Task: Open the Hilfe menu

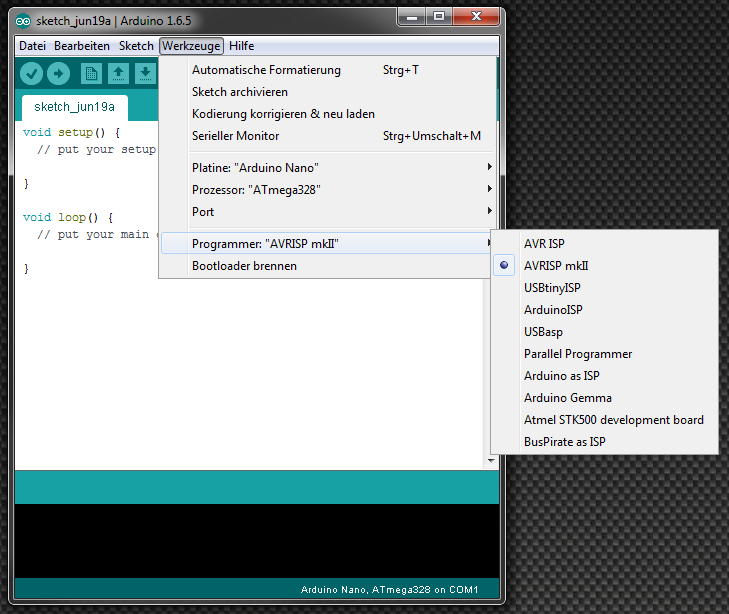Action: (x=241, y=46)
